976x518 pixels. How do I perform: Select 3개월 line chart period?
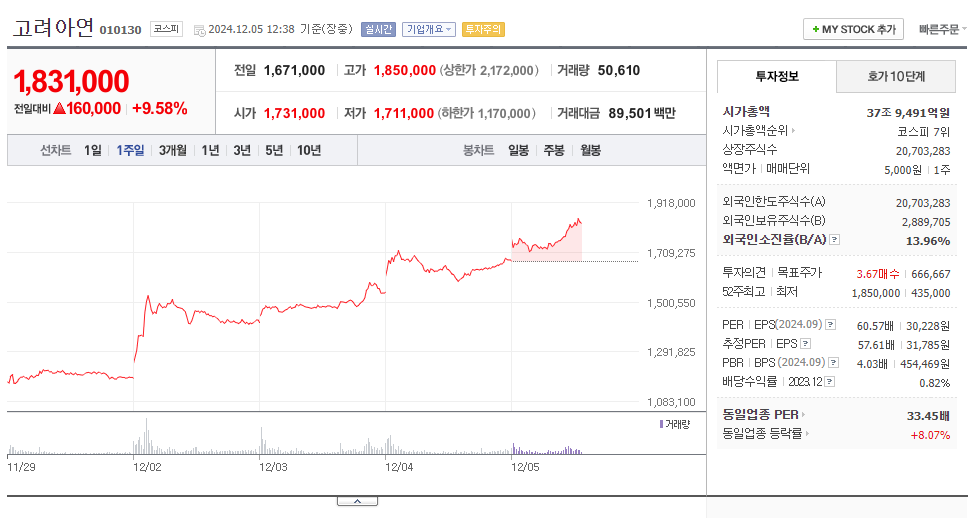[x=172, y=150]
